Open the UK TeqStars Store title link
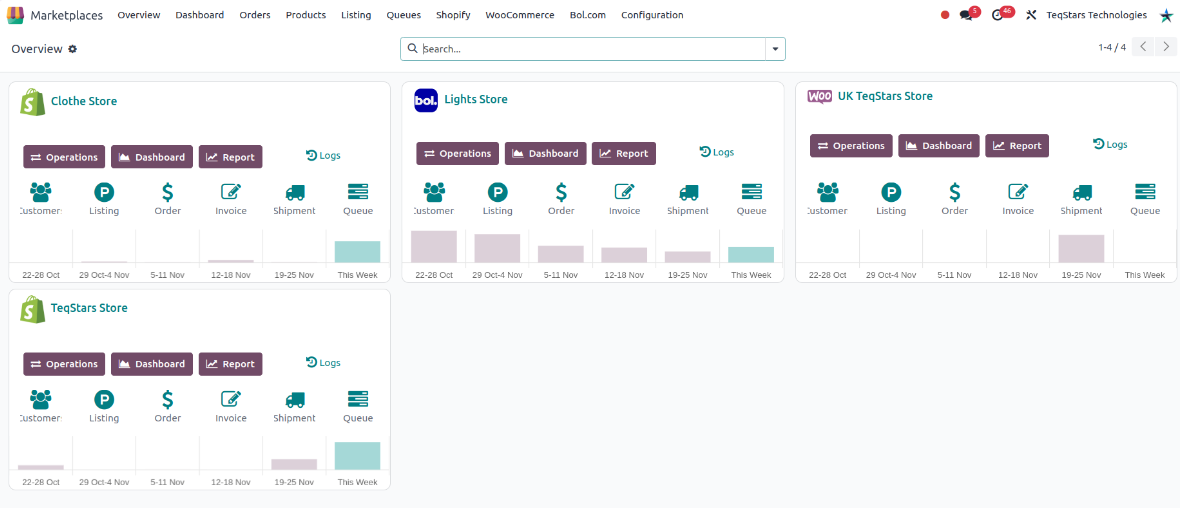 coord(885,96)
